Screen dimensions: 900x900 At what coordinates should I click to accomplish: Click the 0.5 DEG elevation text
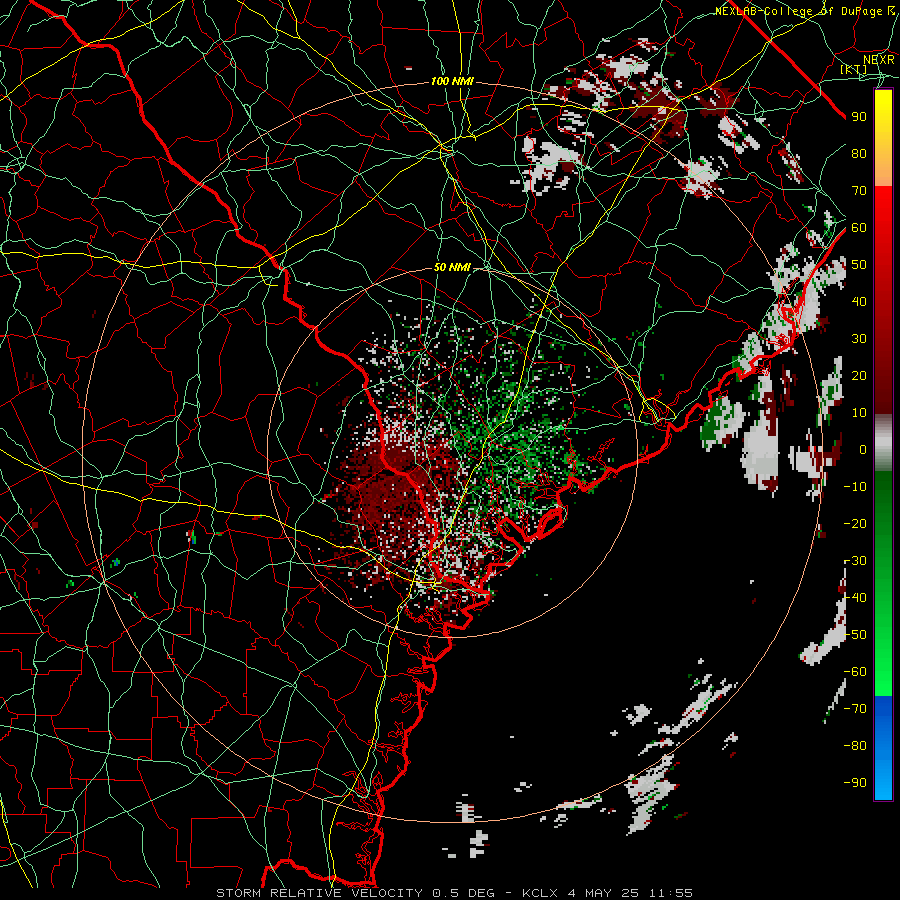coord(461,893)
